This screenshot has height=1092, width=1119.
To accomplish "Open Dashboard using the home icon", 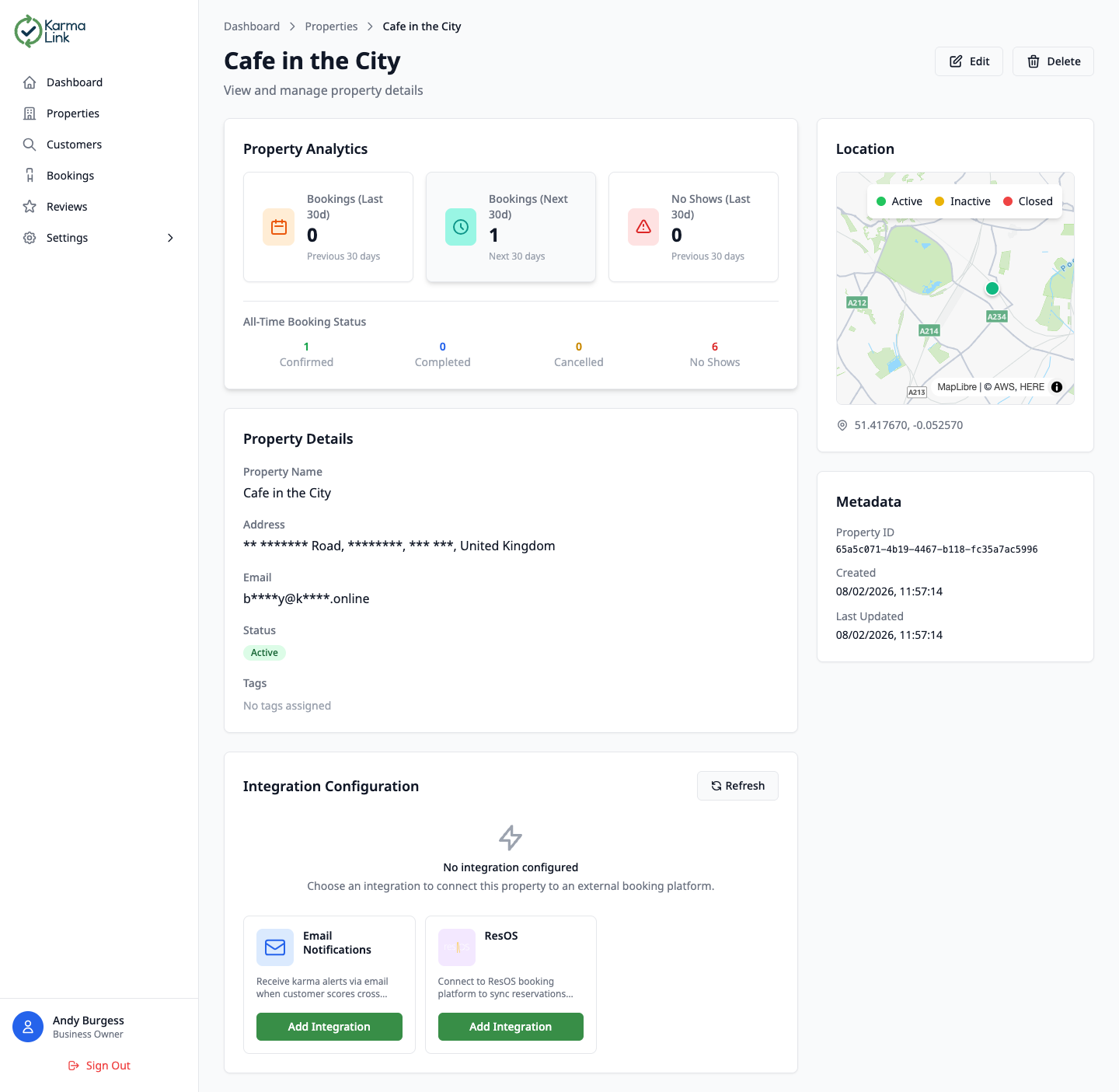I will tap(30, 82).
